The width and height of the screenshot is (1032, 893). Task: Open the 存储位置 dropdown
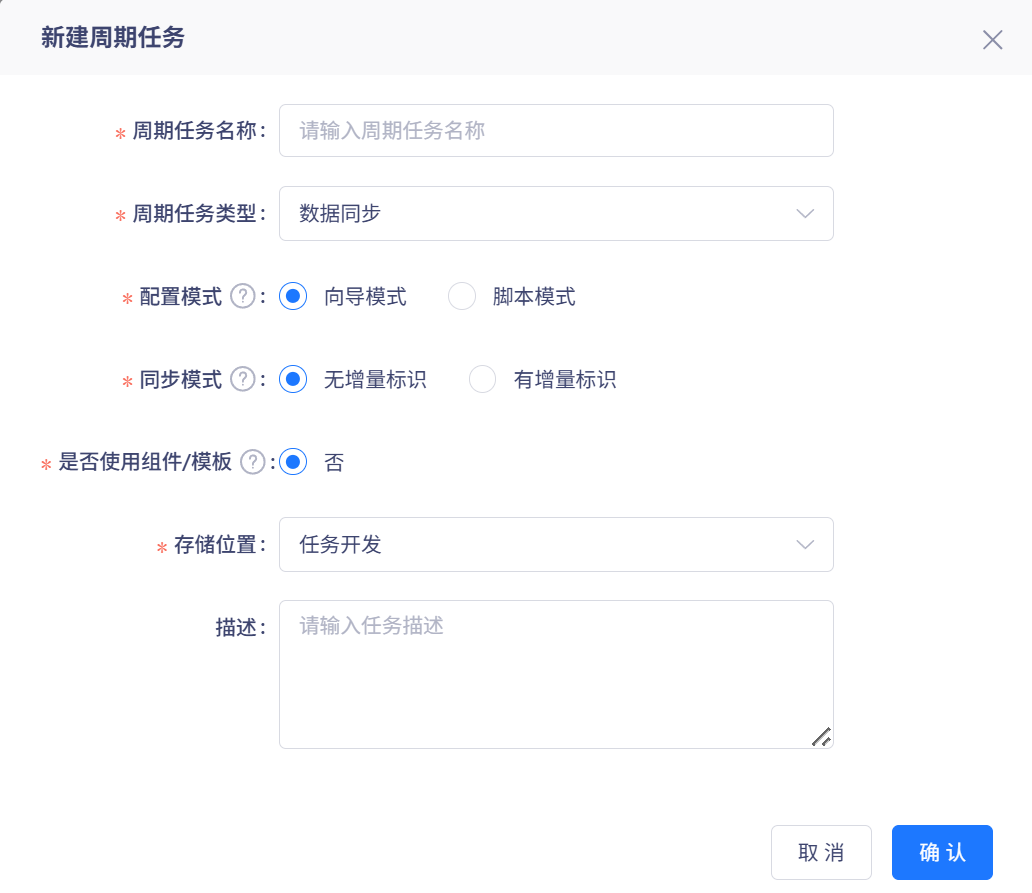555,545
